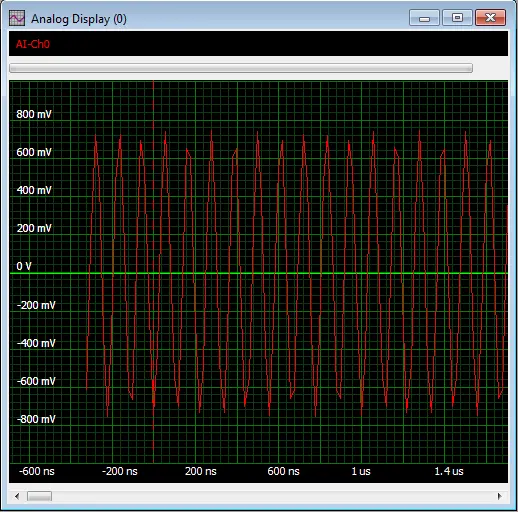Click the bottom scrollbar thumb

(39, 496)
